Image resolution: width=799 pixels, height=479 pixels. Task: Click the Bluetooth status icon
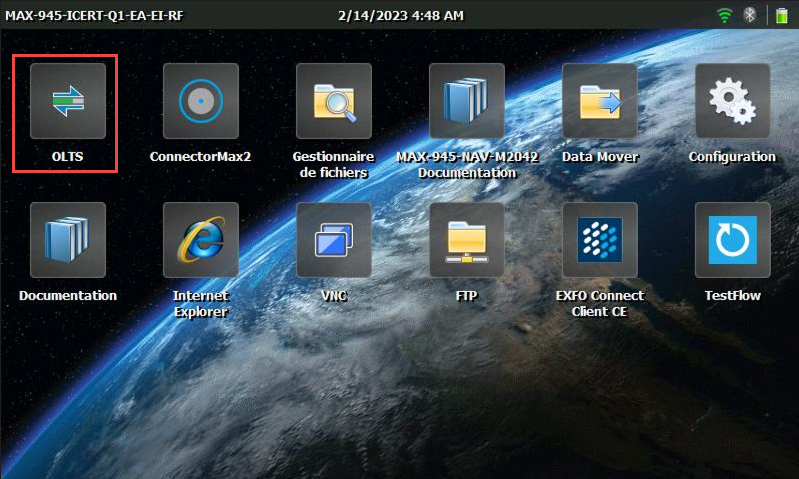click(750, 15)
